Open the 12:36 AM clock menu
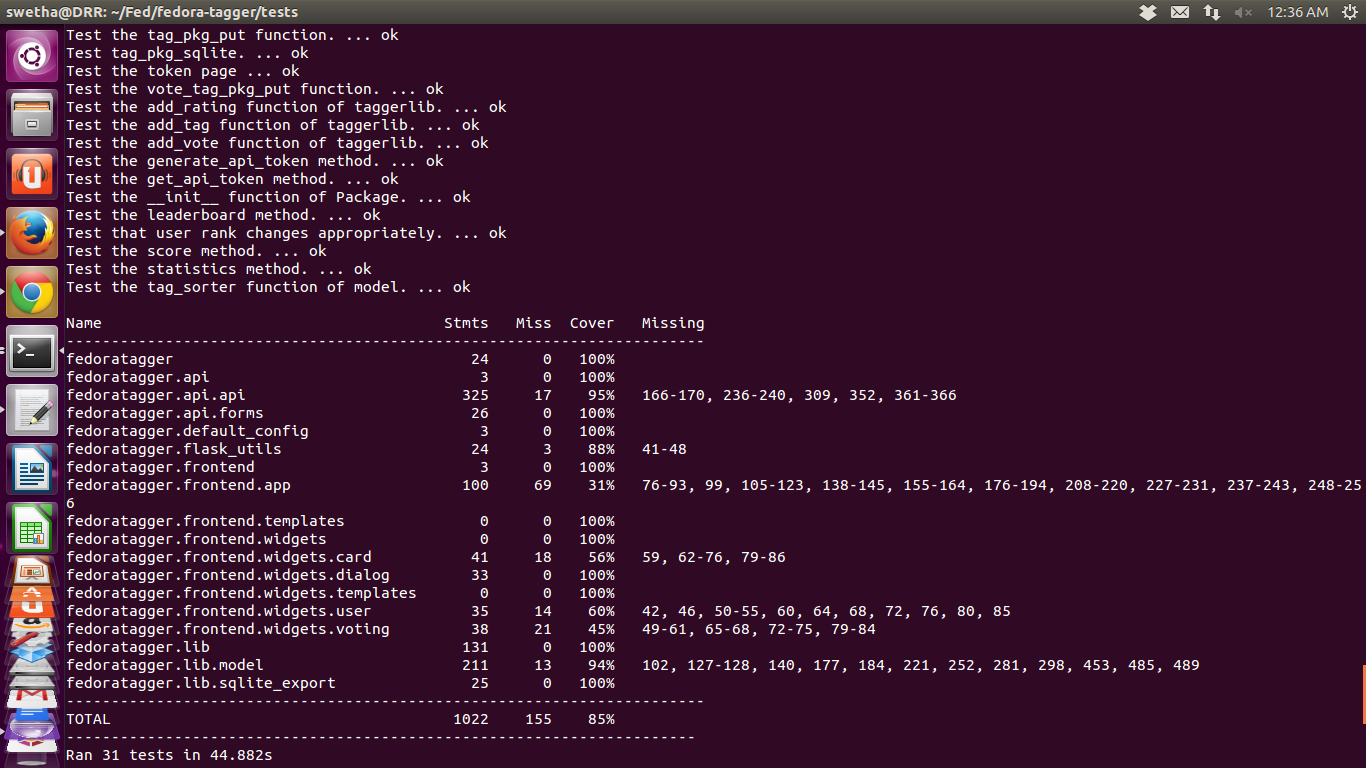 tap(1297, 12)
